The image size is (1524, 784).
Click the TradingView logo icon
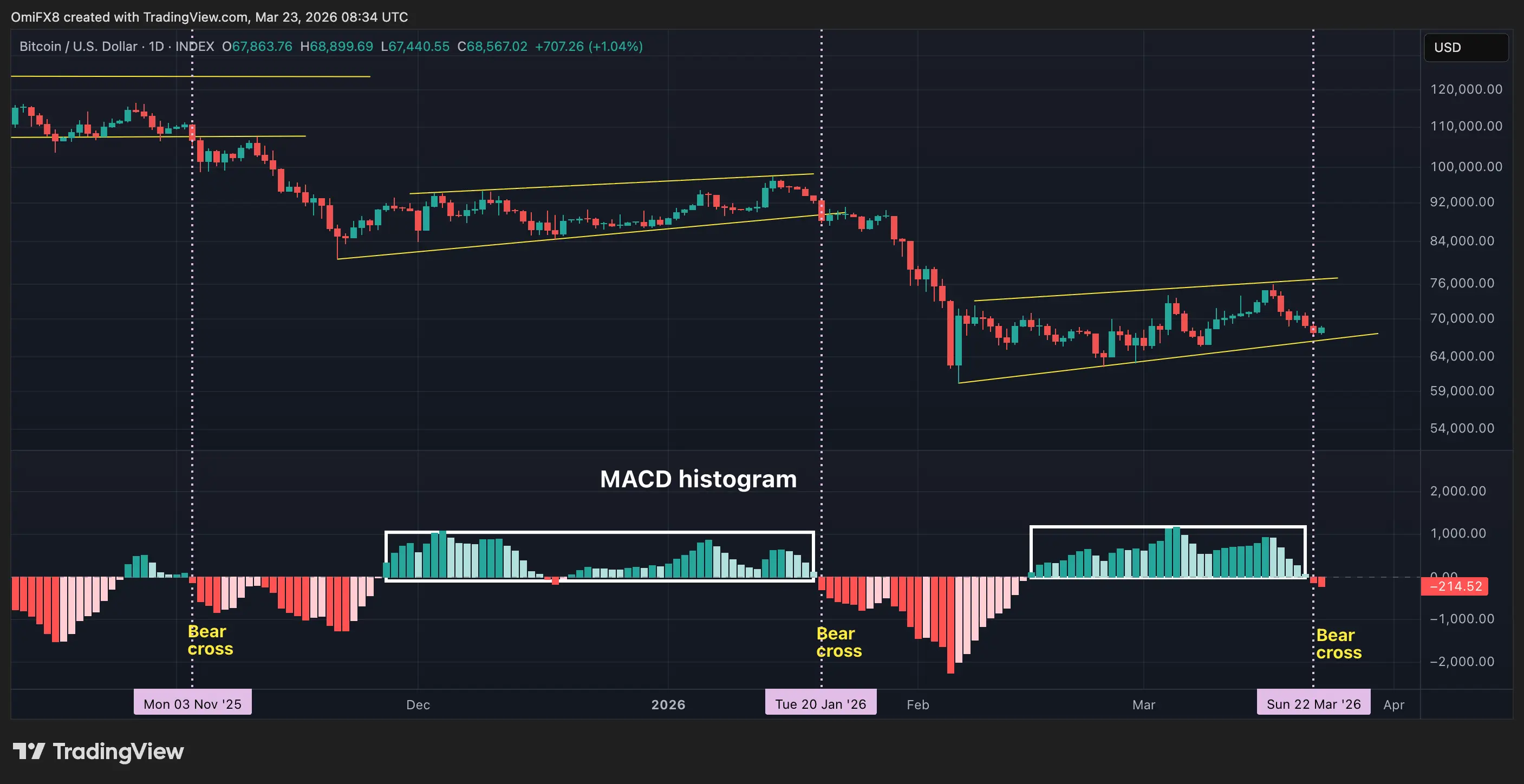[28, 752]
